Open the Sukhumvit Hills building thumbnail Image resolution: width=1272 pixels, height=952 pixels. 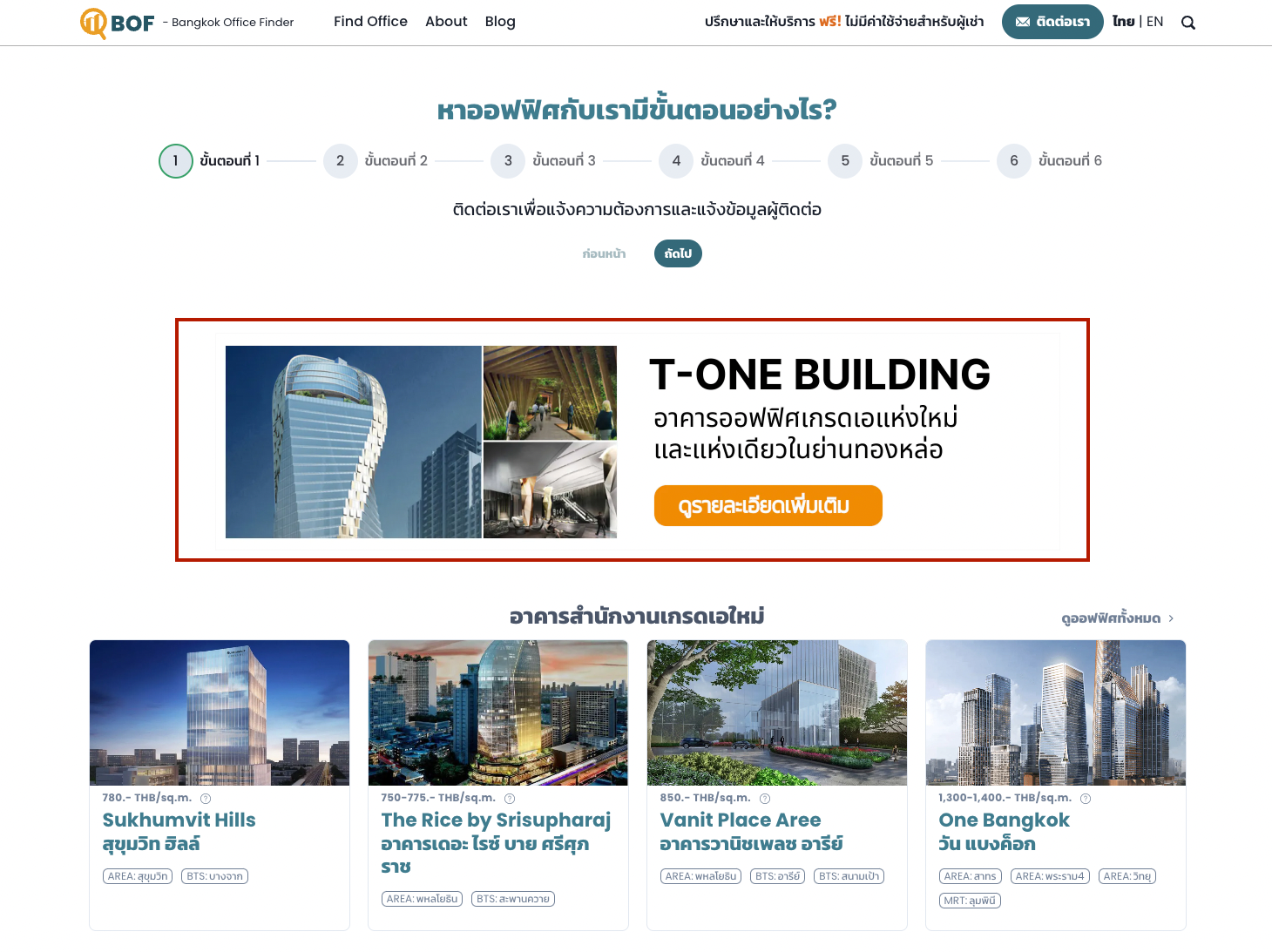[x=220, y=712]
